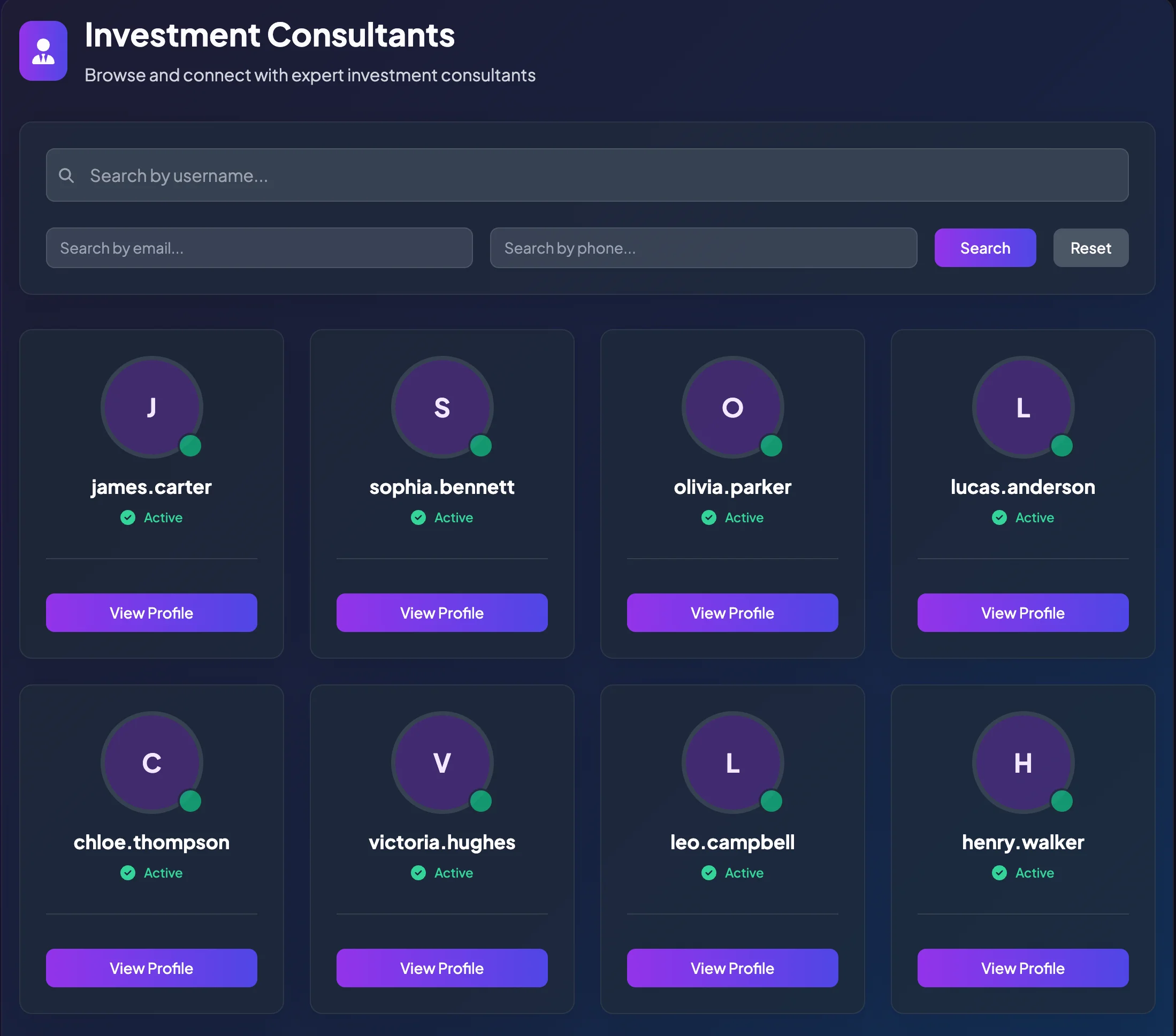Click chloe.thompson's green online status dot

(190, 801)
